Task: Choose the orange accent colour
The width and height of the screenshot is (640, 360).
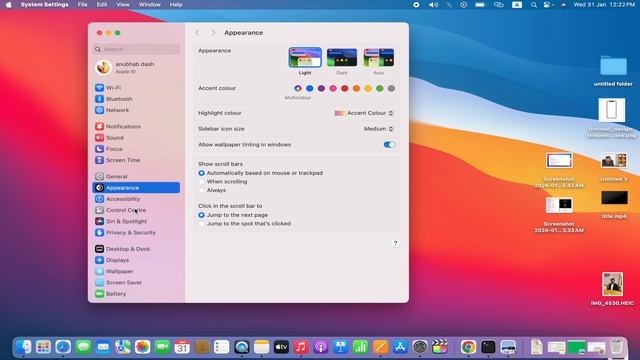Action: pyautogui.click(x=356, y=88)
